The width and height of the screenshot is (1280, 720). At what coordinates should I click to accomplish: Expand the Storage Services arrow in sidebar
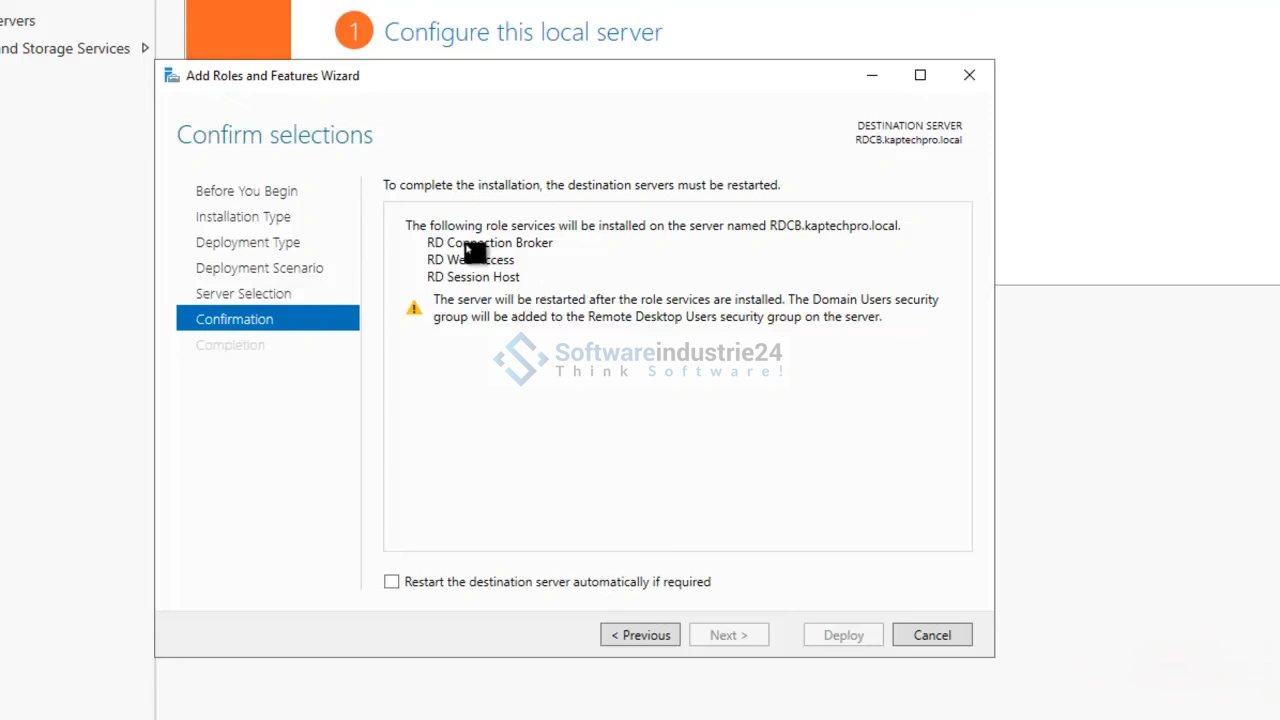[145, 48]
